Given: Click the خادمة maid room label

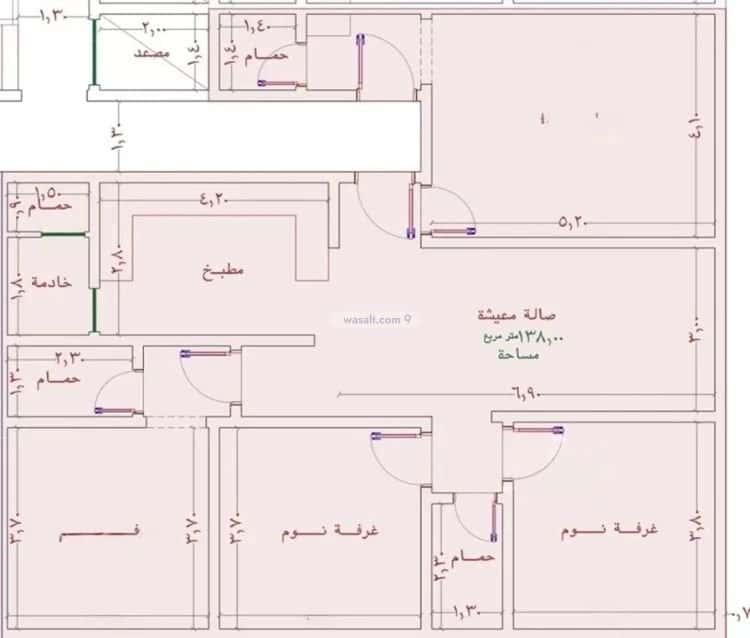Looking at the screenshot, I should click(52, 282).
